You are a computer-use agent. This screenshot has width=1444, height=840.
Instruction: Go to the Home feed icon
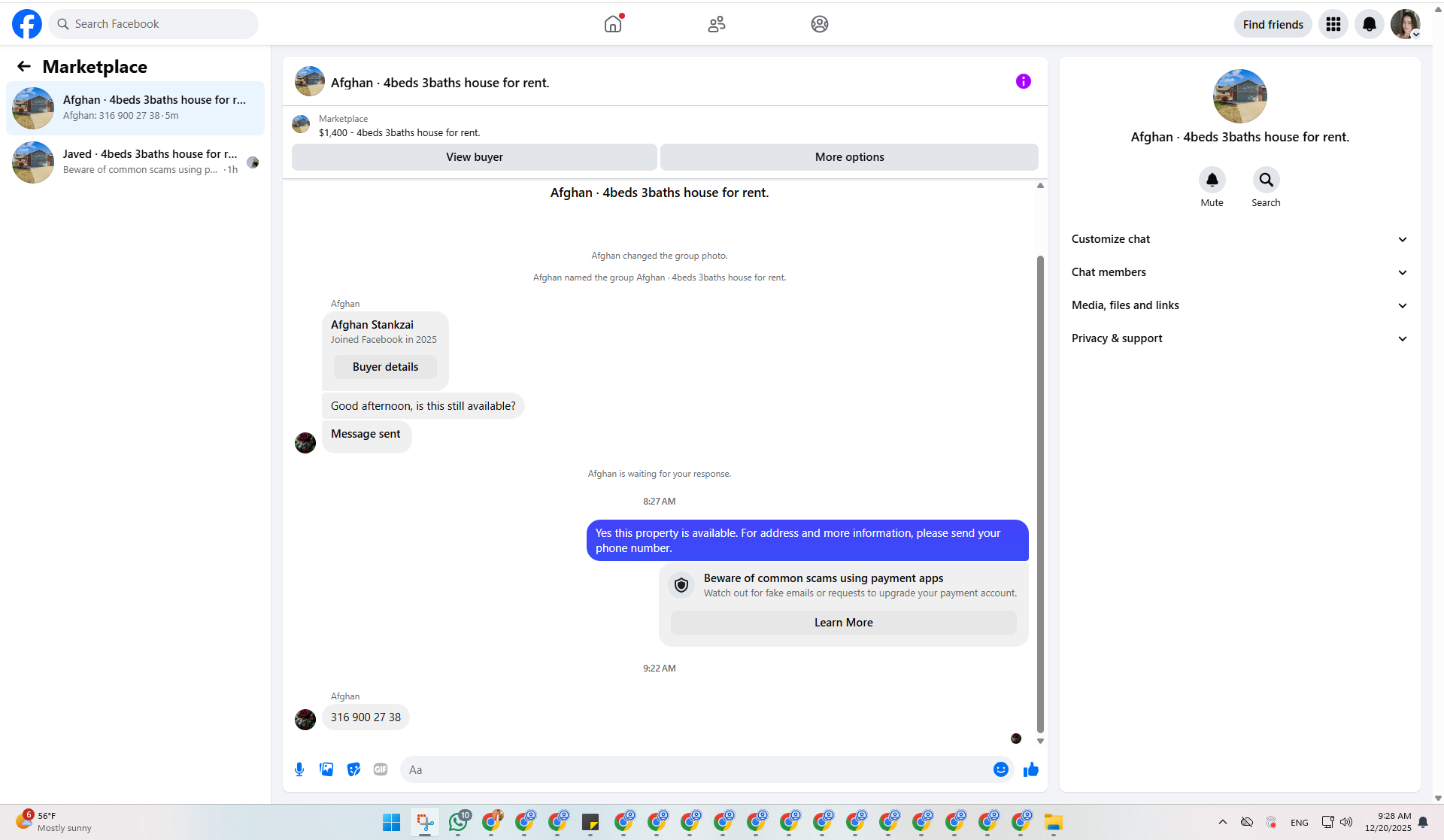[x=613, y=24]
